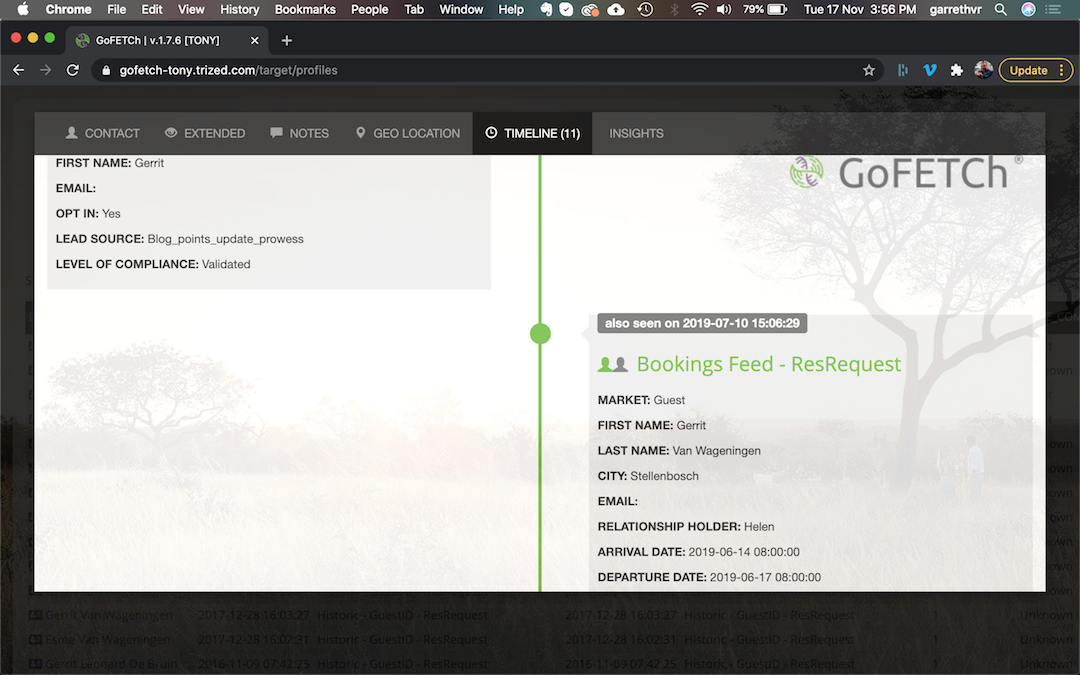Open the Help menu

pyautogui.click(x=510, y=9)
